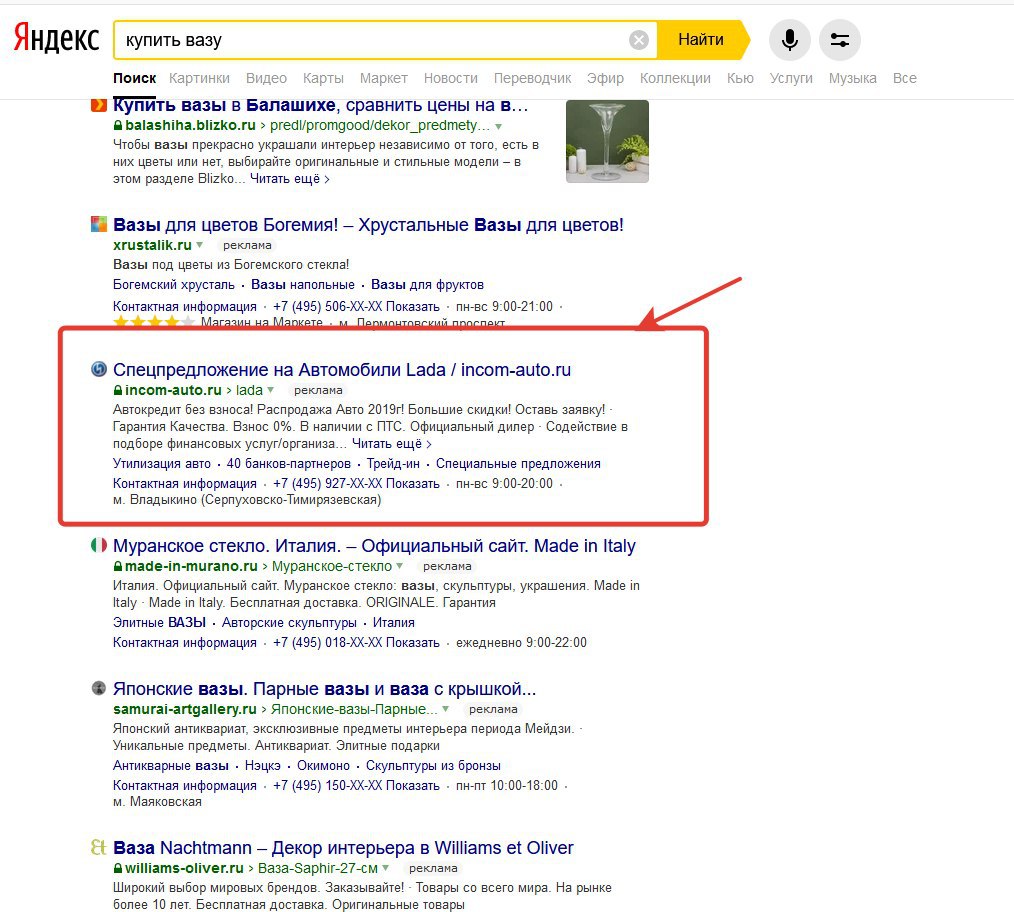
Task: Open 'Японские вазы. Парные вазы' ad title
Action: [x=325, y=689]
